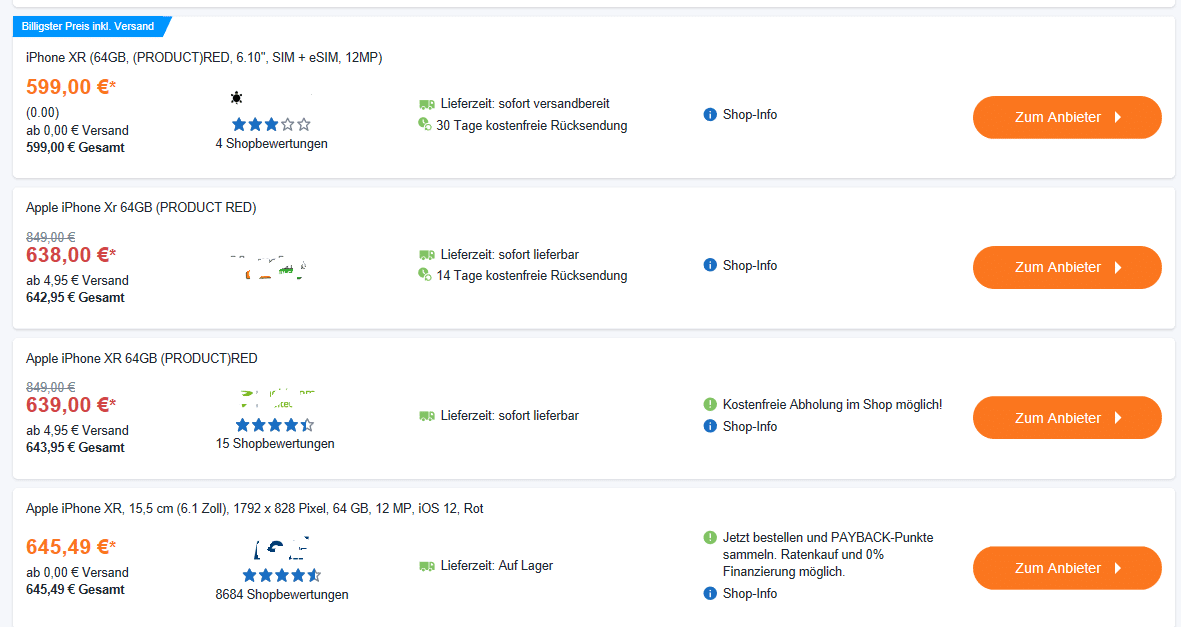Click the total '599,00 € Gesamt'

pos(75,148)
